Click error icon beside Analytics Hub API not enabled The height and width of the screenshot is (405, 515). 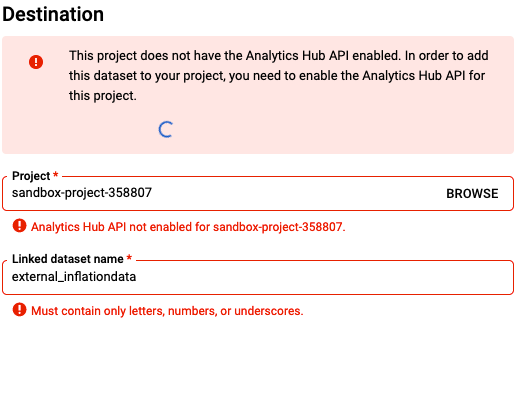pos(19,226)
